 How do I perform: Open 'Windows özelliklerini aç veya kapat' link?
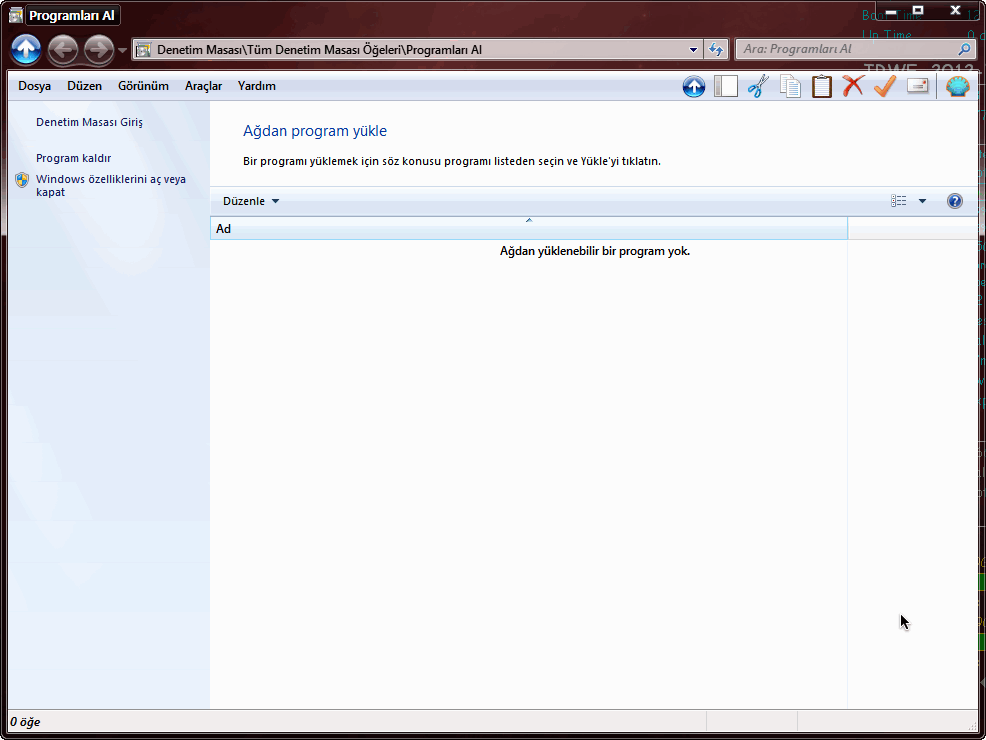[111, 185]
